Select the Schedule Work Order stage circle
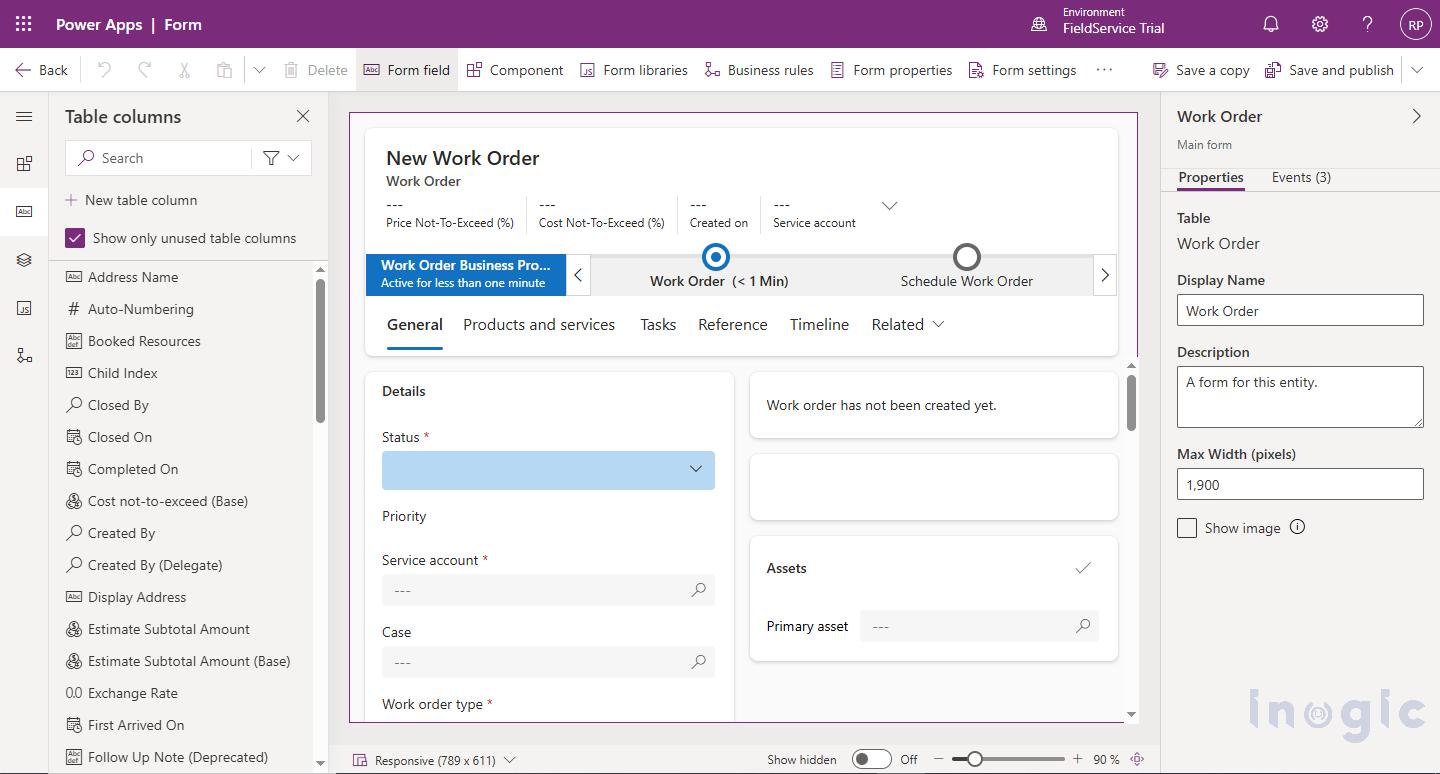The width and height of the screenshot is (1440, 774). [966, 257]
